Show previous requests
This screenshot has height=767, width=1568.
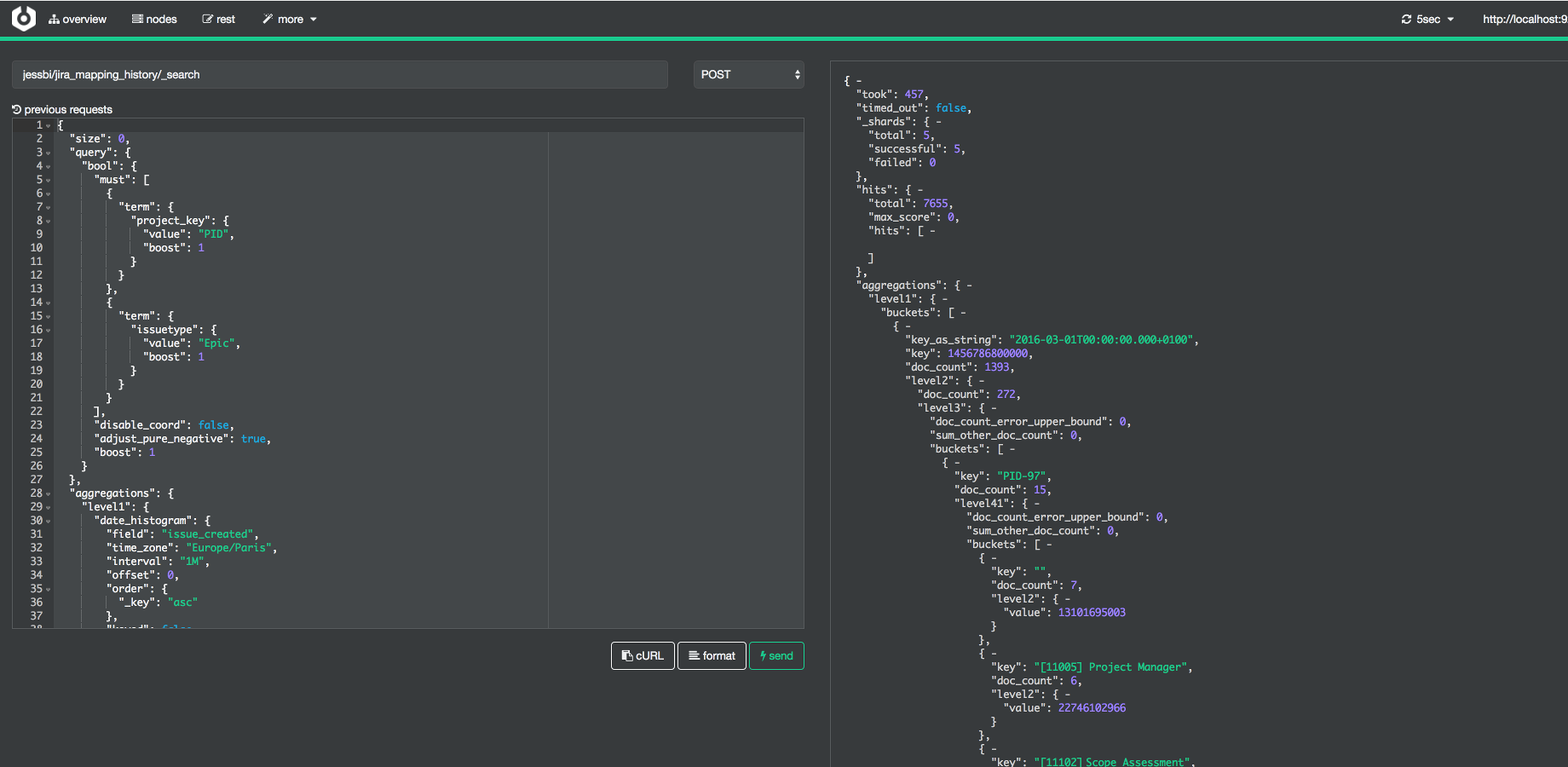coord(62,109)
